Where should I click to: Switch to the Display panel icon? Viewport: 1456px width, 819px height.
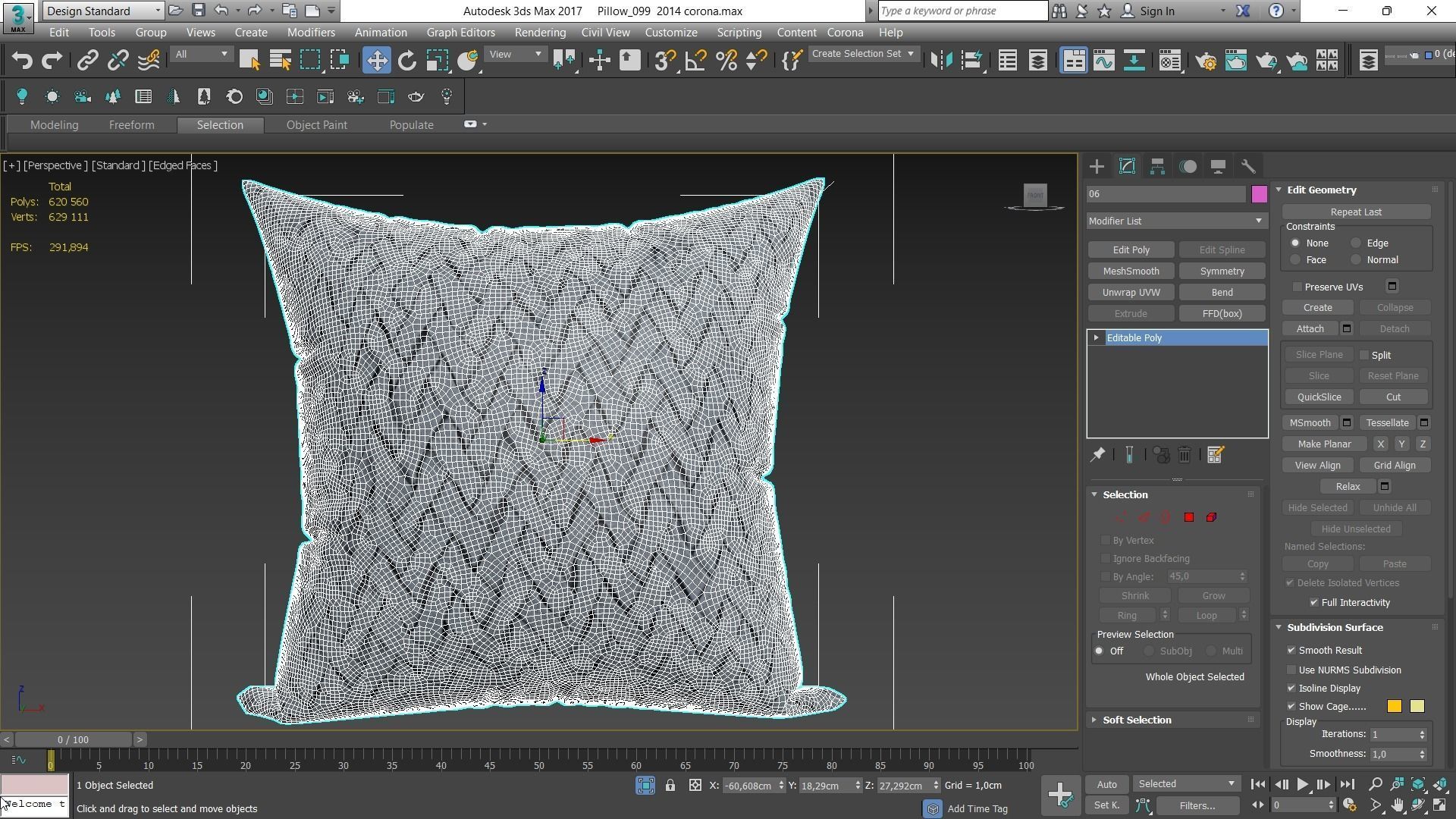coord(1218,167)
